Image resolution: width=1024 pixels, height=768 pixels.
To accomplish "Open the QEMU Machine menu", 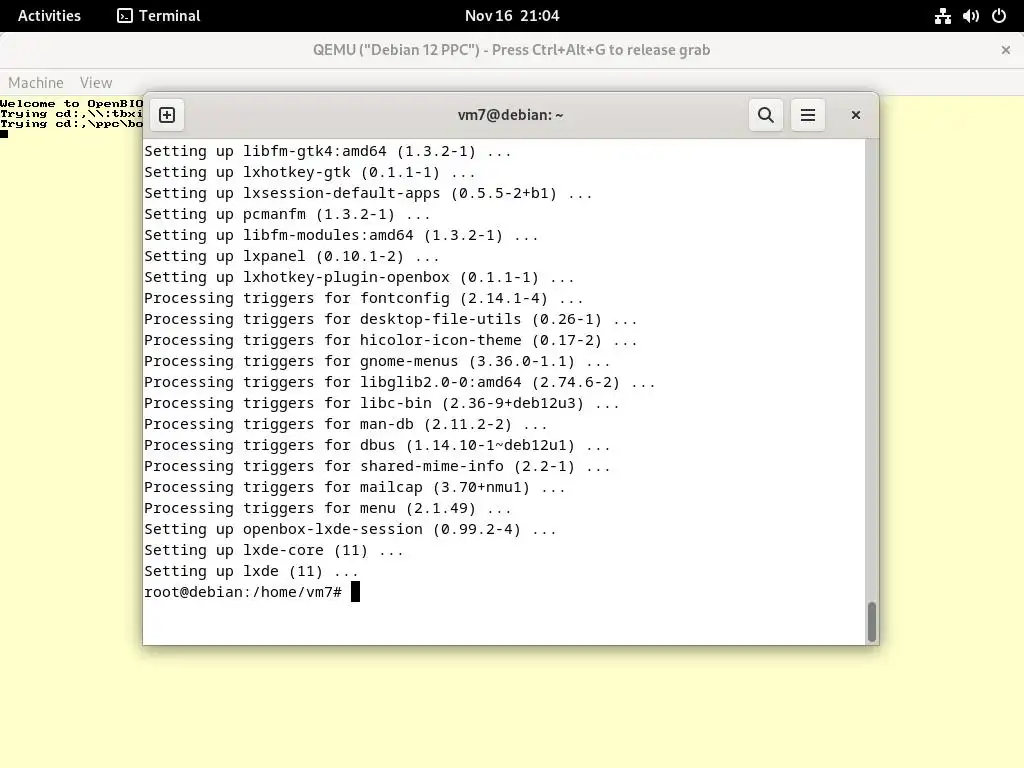I will [x=36, y=83].
